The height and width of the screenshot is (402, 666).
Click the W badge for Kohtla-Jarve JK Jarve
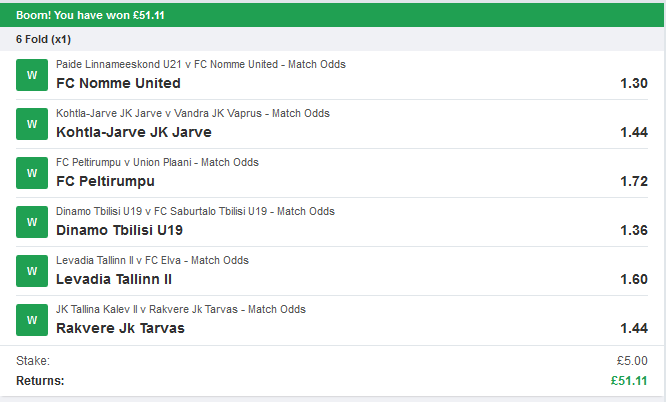(33, 124)
